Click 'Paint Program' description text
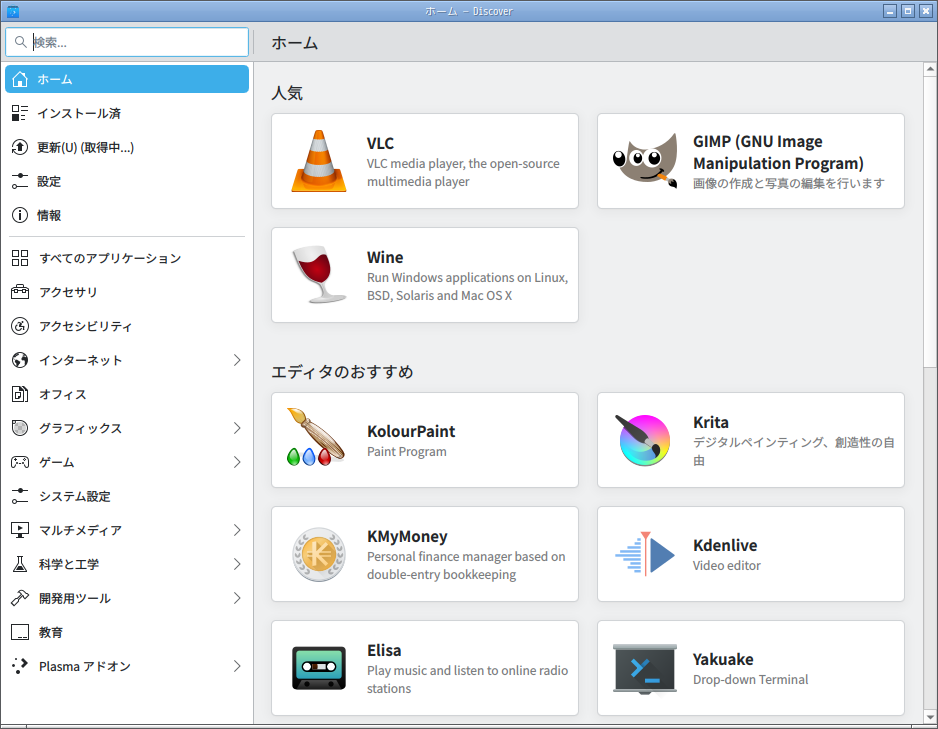The height and width of the screenshot is (729, 938). point(407,452)
